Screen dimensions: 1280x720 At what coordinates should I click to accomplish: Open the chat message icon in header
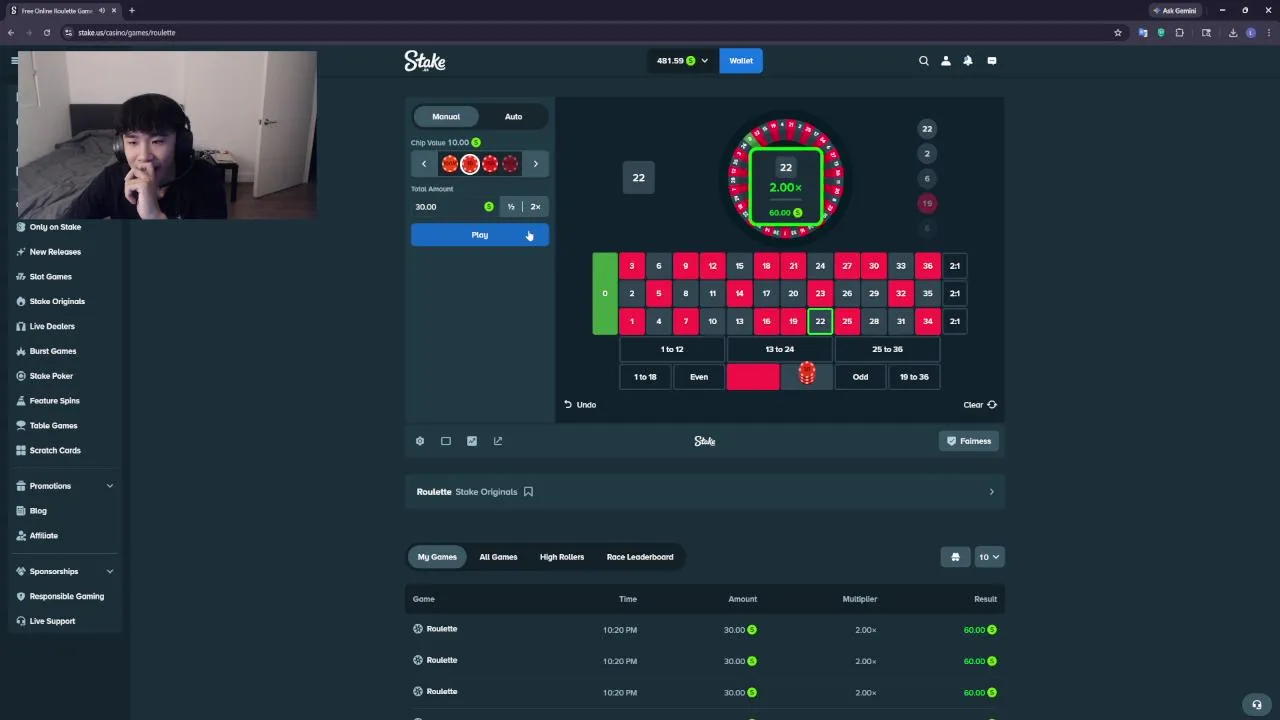tap(992, 61)
